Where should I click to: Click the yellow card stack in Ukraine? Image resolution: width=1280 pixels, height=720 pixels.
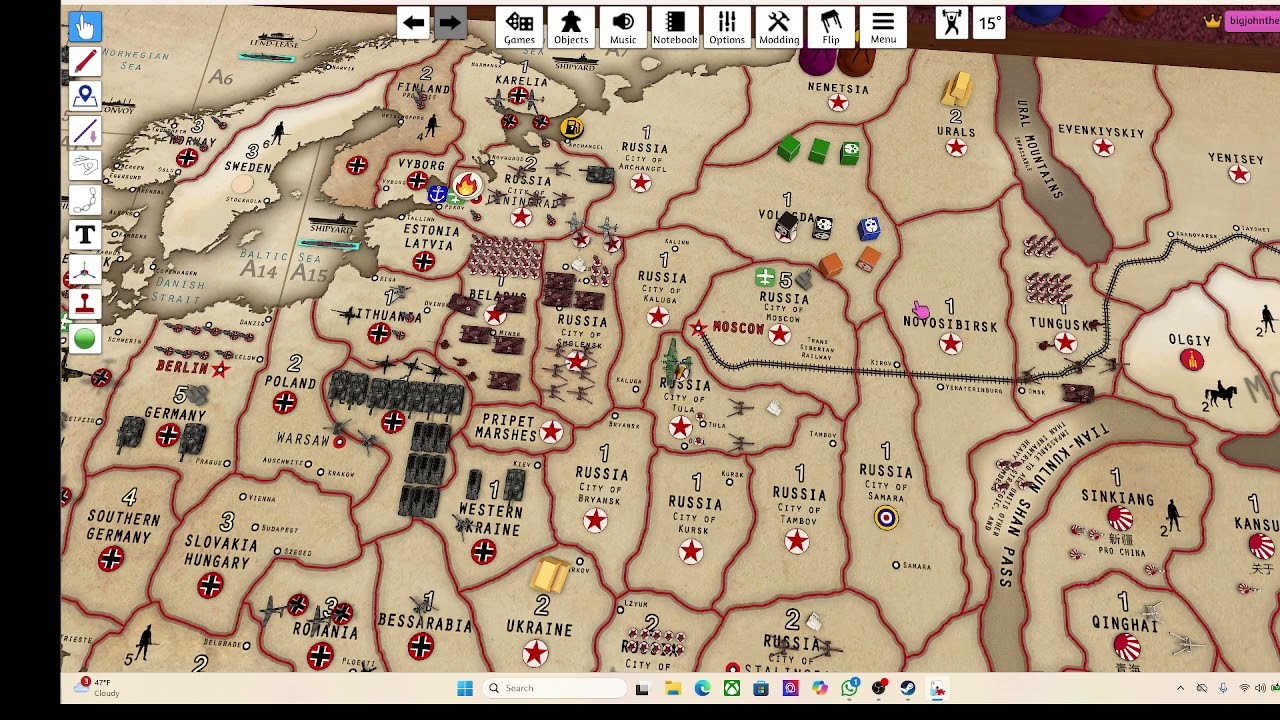pyautogui.click(x=550, y=574)
